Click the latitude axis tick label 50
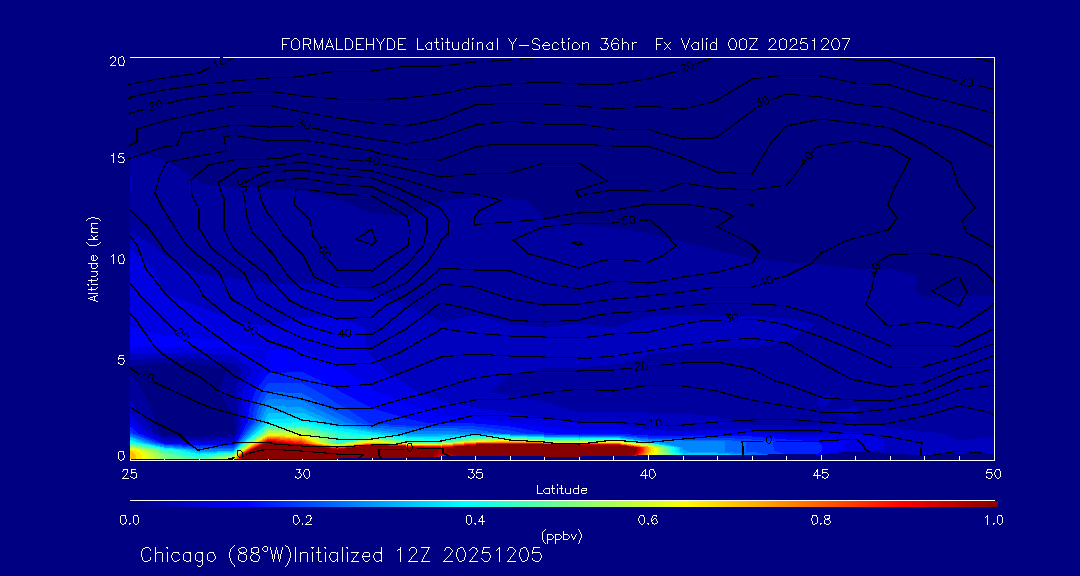The height and width of the screenshot is (576, 1080). (993, 473)
